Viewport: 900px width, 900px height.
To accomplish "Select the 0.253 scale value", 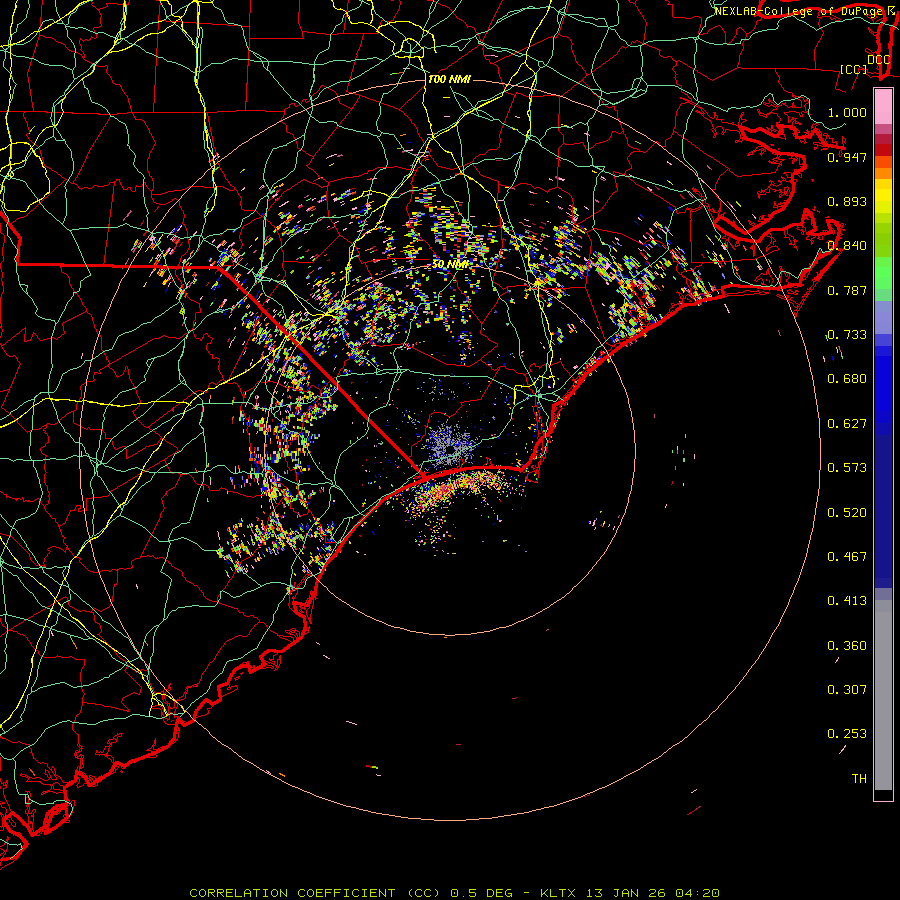I will click(847, 734).
